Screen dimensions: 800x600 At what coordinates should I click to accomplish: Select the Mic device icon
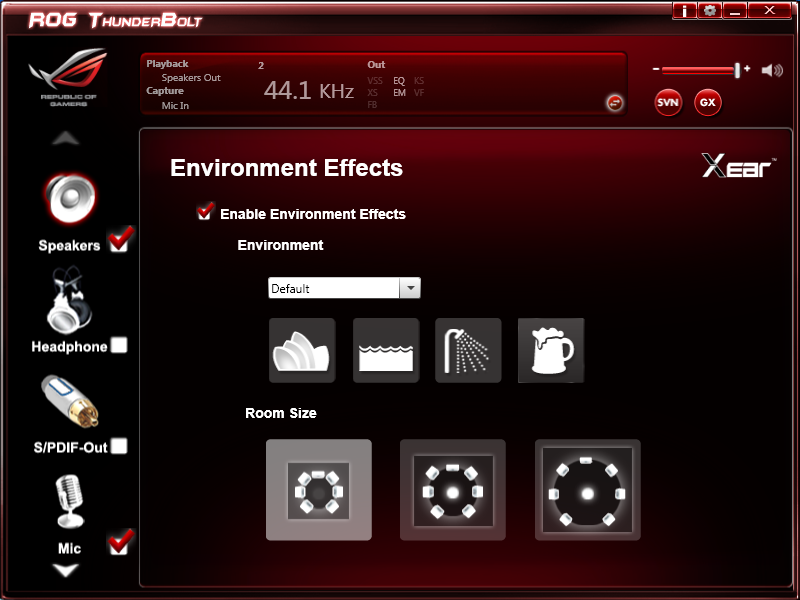click(x=69, y=501)
